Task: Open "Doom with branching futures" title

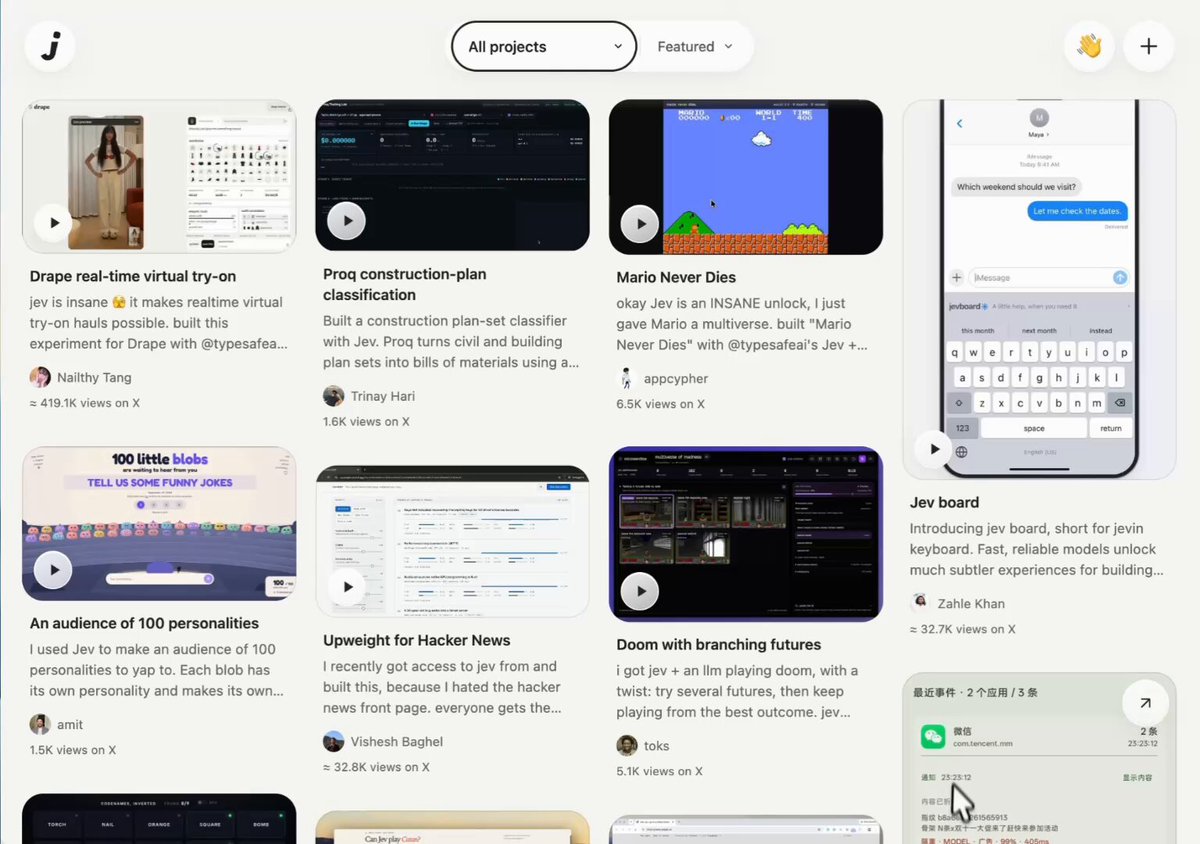Action: (719, 644)
